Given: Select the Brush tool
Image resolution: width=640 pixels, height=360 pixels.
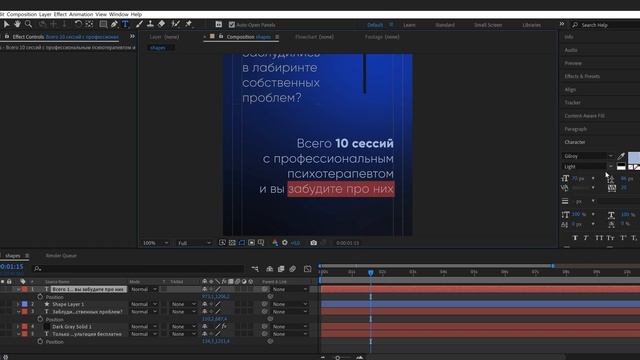Looking at the screenshot, I should [140, 24].
